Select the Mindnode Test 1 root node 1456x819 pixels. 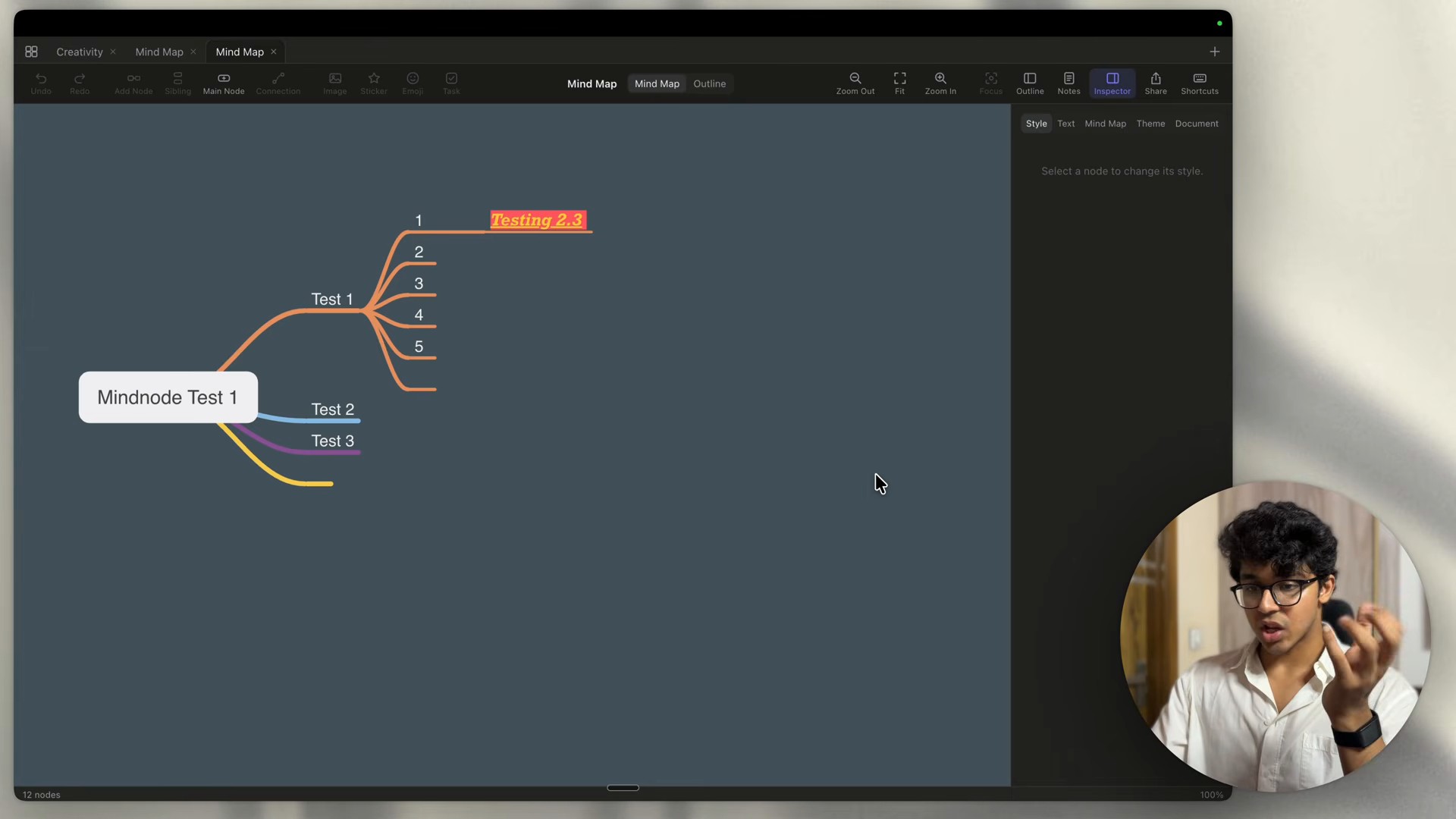[168, 397]
